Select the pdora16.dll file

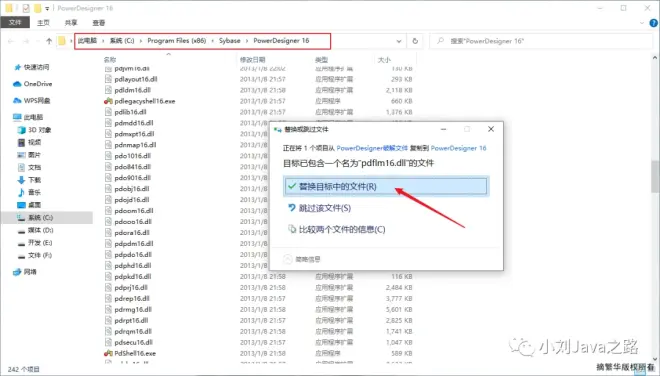click(132, 232)
